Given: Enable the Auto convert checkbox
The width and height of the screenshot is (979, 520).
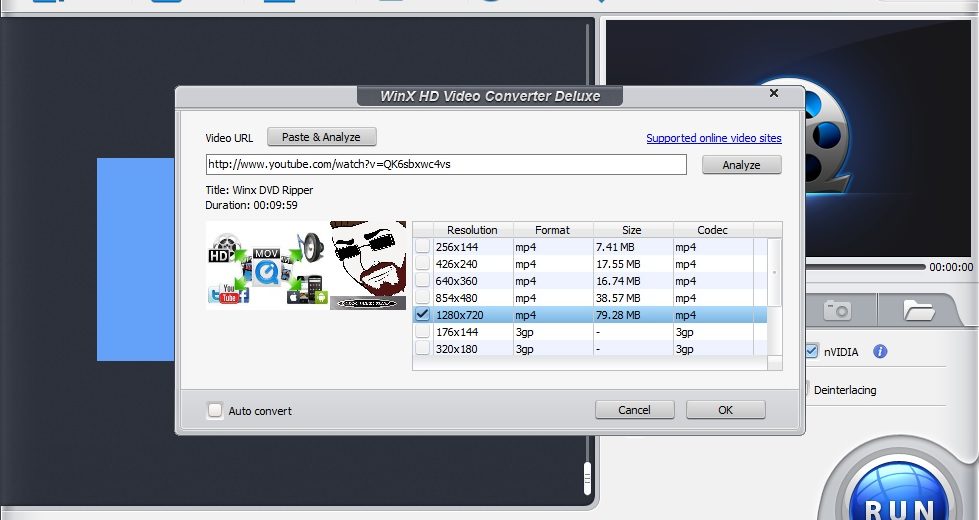Looking at the screenshot, I should click(x=215, y=410).
